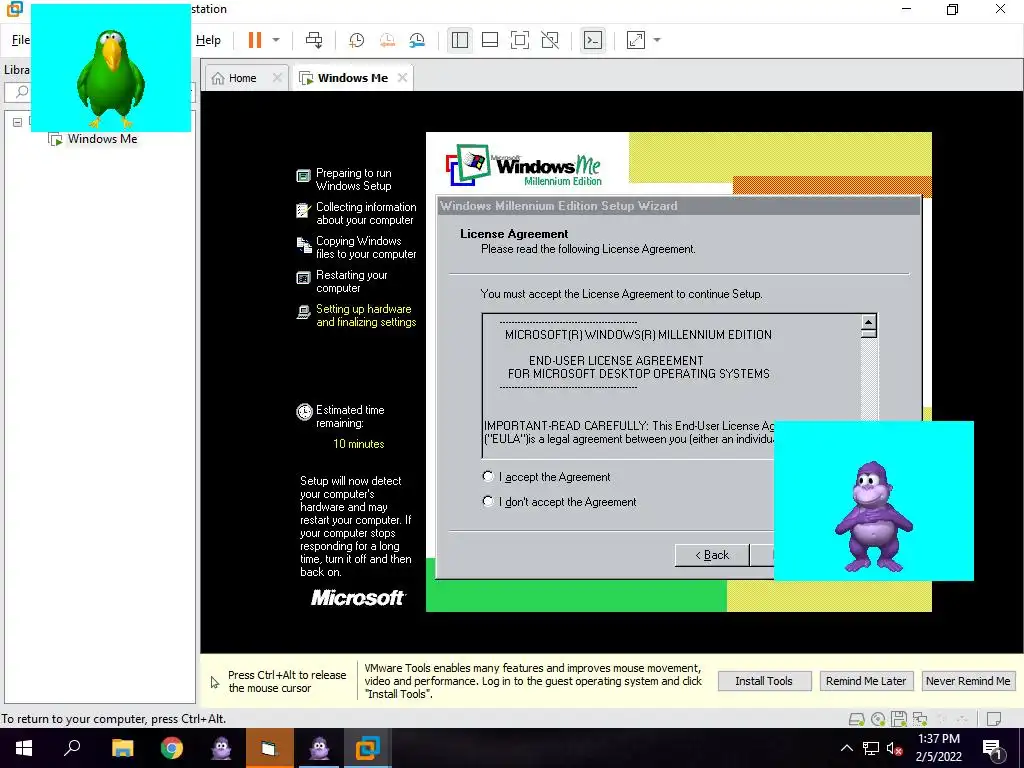Screen dimensions: 1024x768
Task: Open the Help menu
Action: click(208, 40)
